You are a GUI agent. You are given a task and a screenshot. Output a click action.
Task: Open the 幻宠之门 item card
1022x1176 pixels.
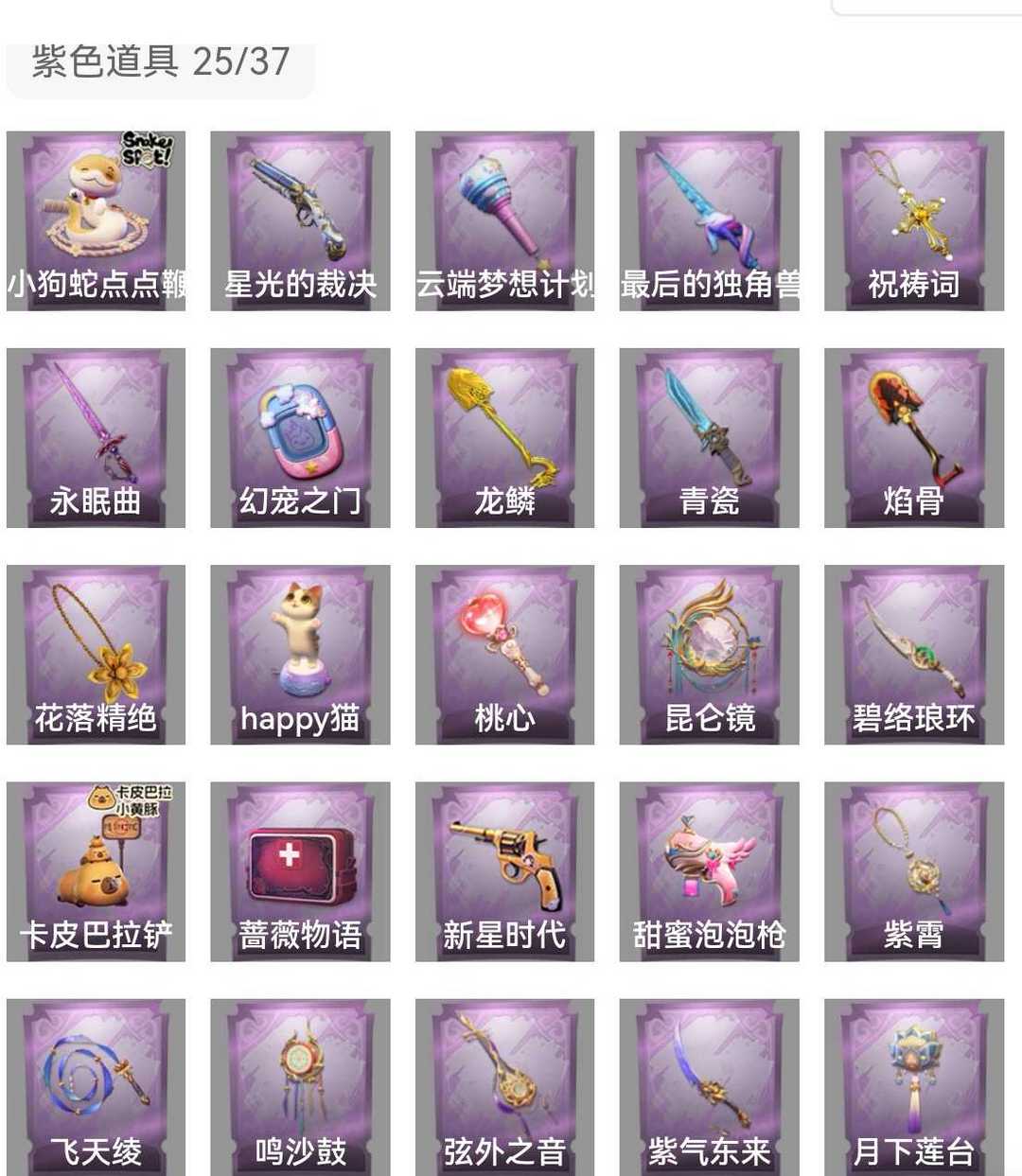pos(300,438)
